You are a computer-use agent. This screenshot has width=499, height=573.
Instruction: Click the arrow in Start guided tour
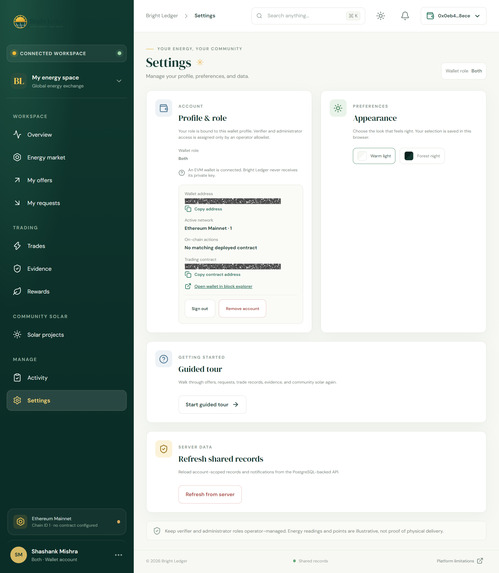click(x=236, y=405)
